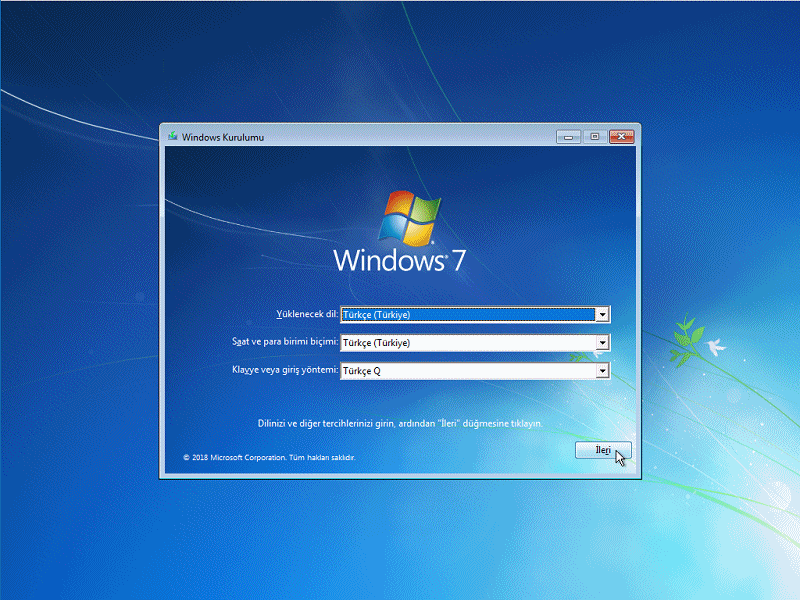800x600 pixels.
Task: Click the Windows Kurulumu title bar text
Action: 223,136
